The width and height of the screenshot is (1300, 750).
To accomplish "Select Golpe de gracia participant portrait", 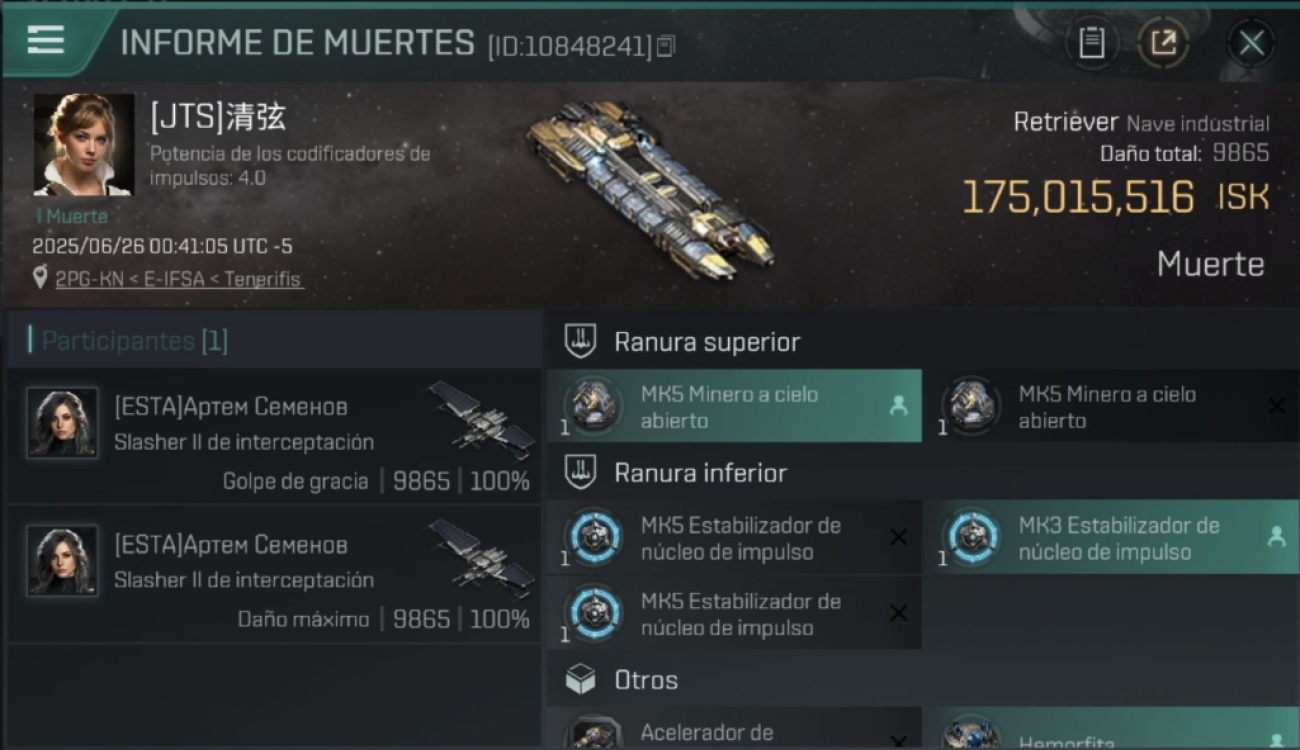I will point(62,423).
